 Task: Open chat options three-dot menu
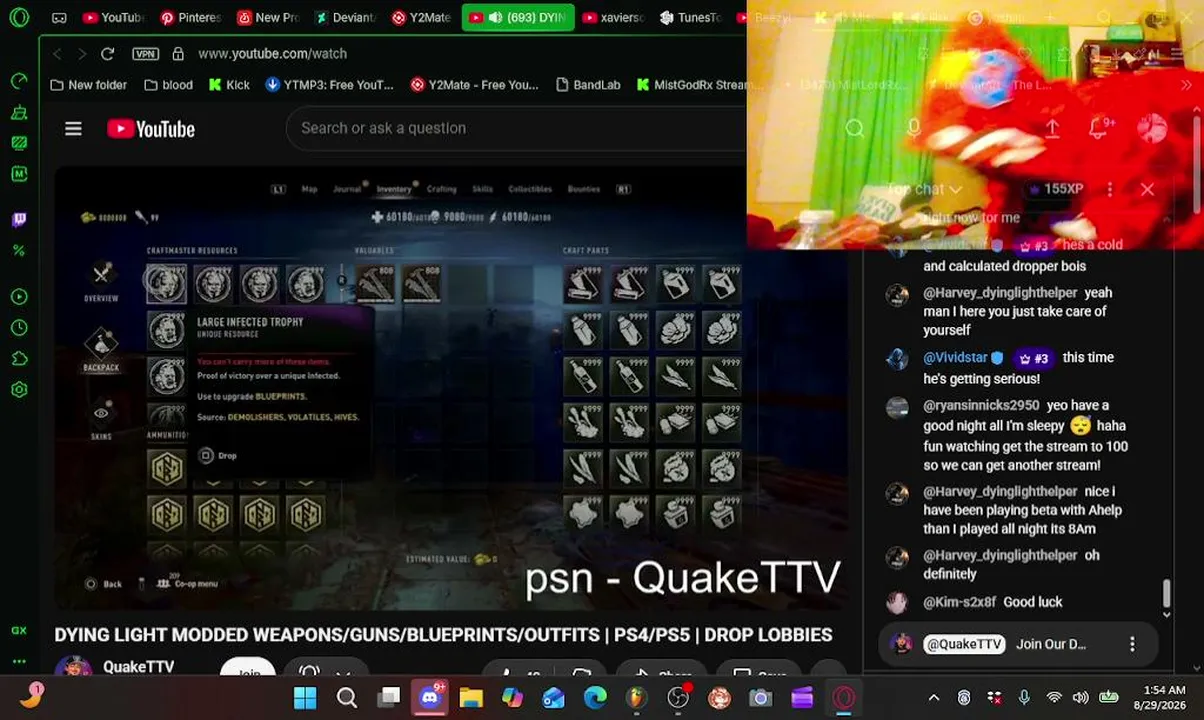[x=1110, y=189]
